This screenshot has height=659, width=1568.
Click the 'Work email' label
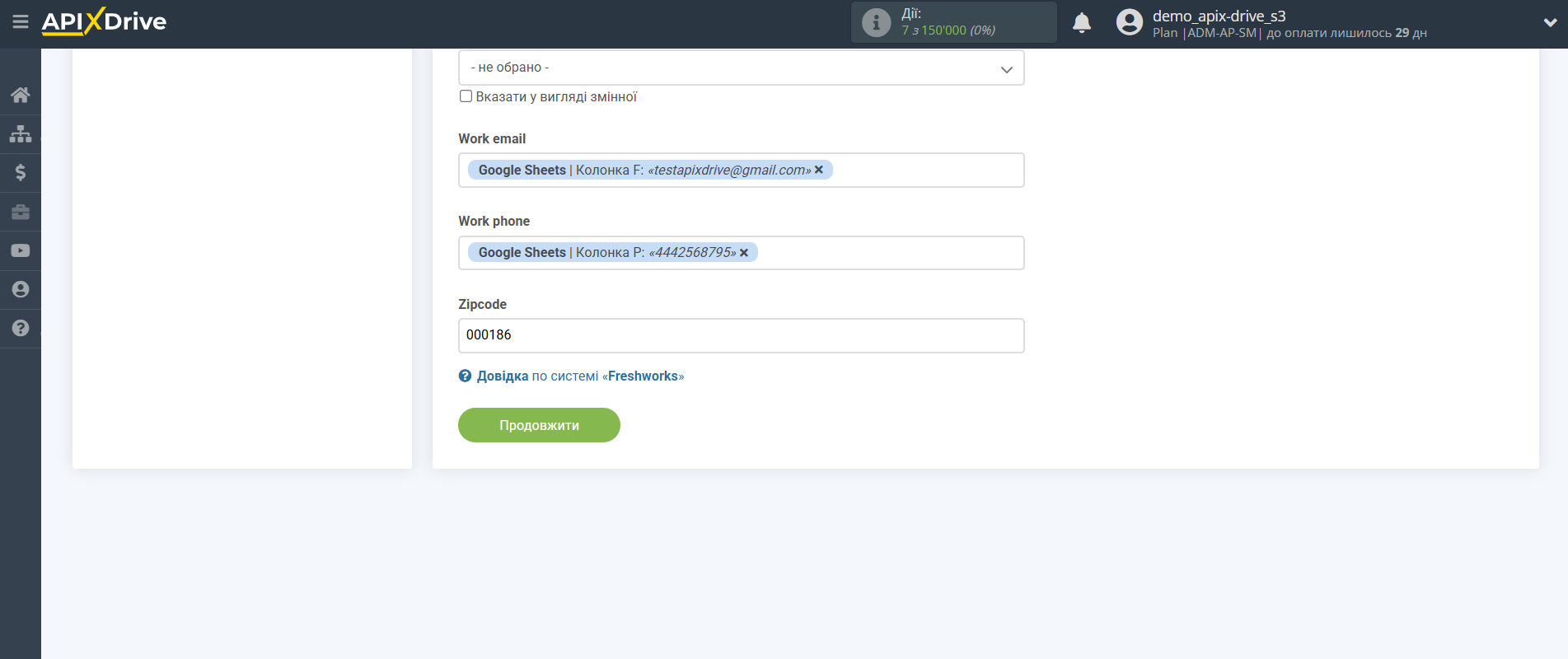coord(492,138)
